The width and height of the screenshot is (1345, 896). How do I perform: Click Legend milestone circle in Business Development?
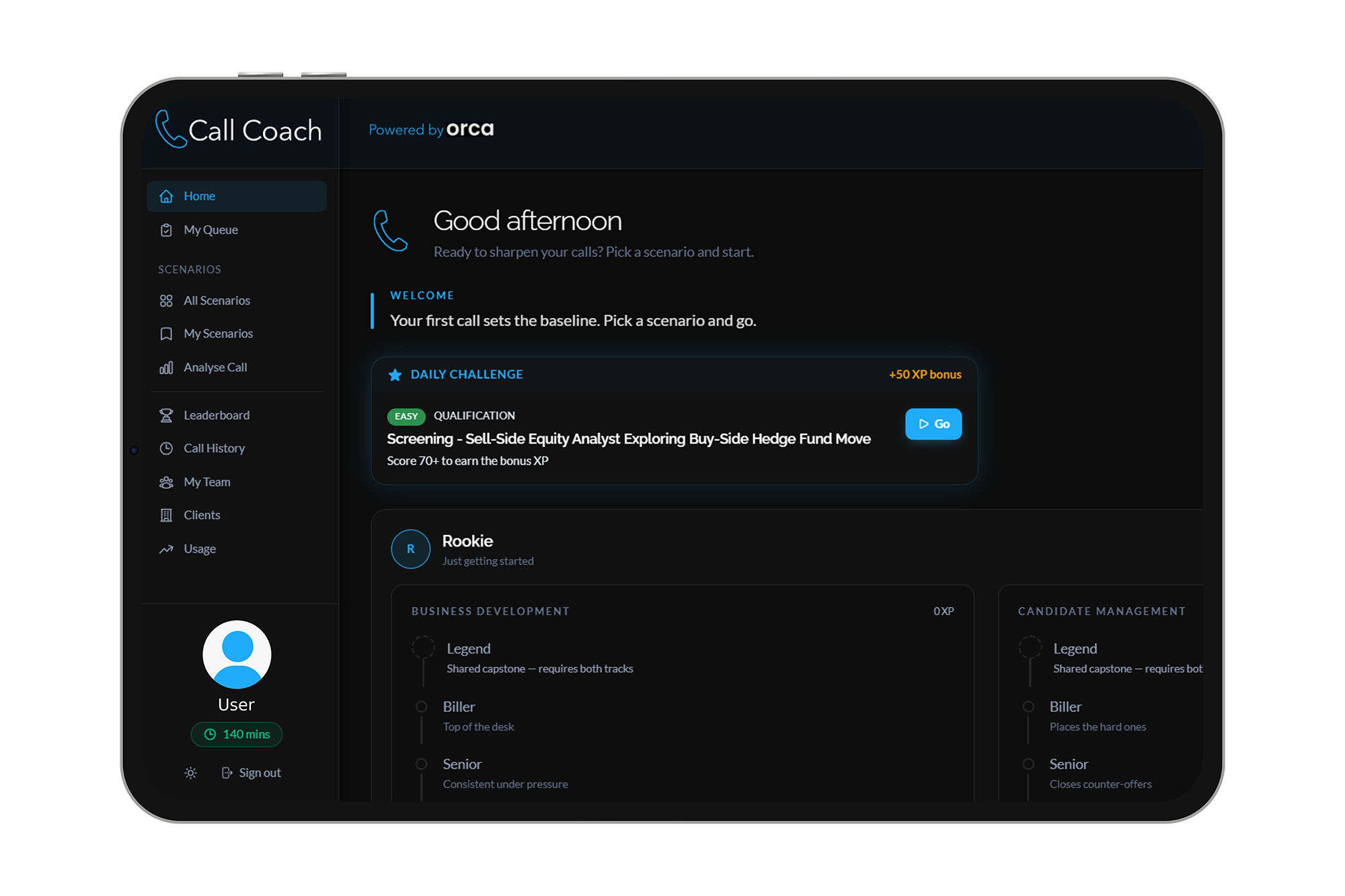click(x=423, y=647)
